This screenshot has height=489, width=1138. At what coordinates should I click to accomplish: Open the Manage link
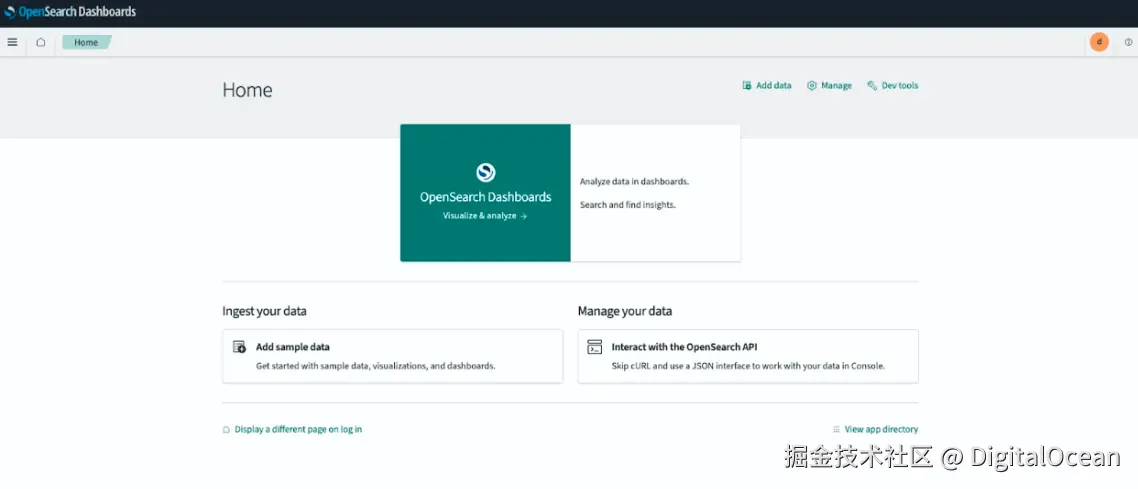click(836, 86)
